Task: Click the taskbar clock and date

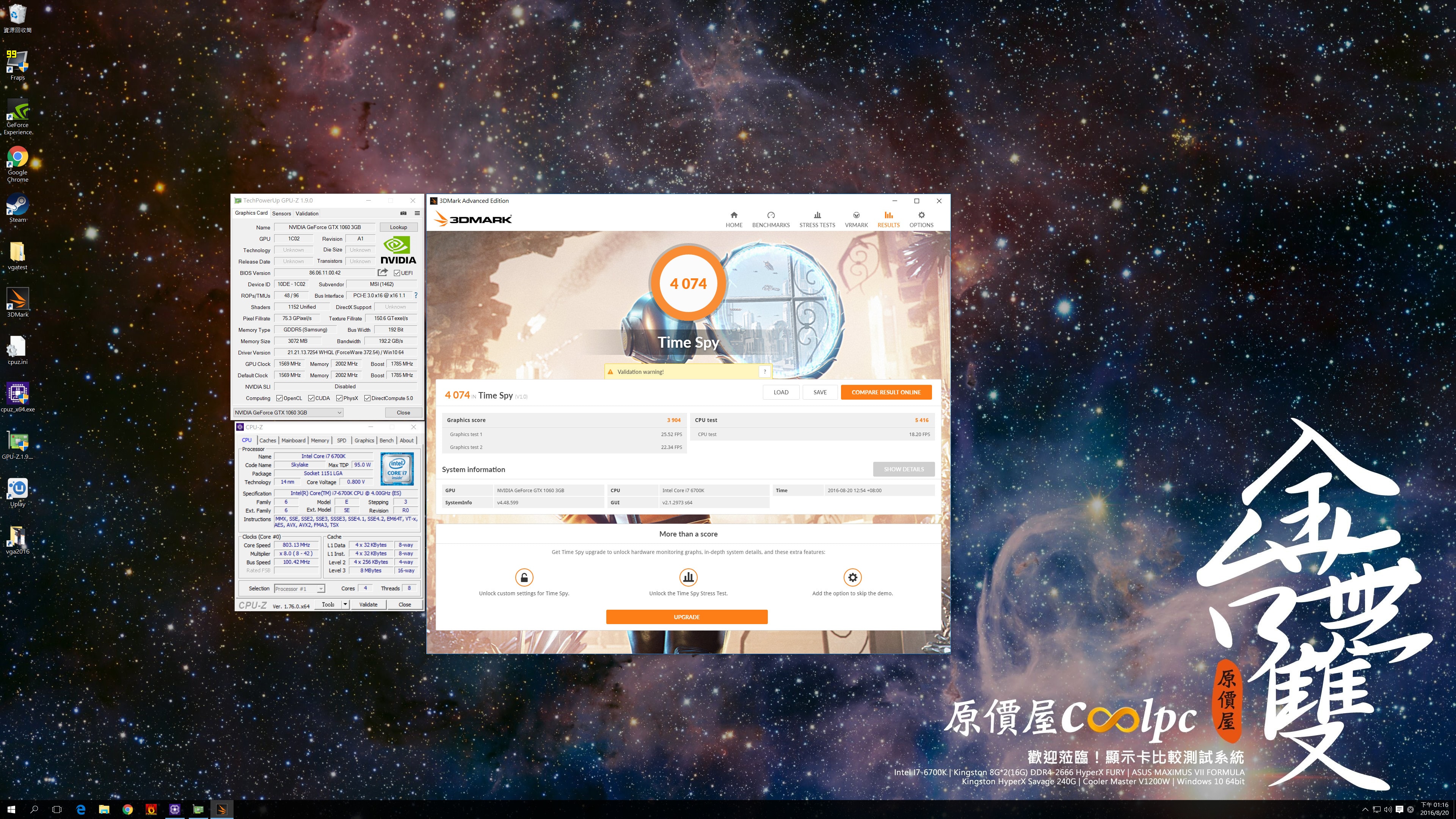Action: coord(1434,809)
